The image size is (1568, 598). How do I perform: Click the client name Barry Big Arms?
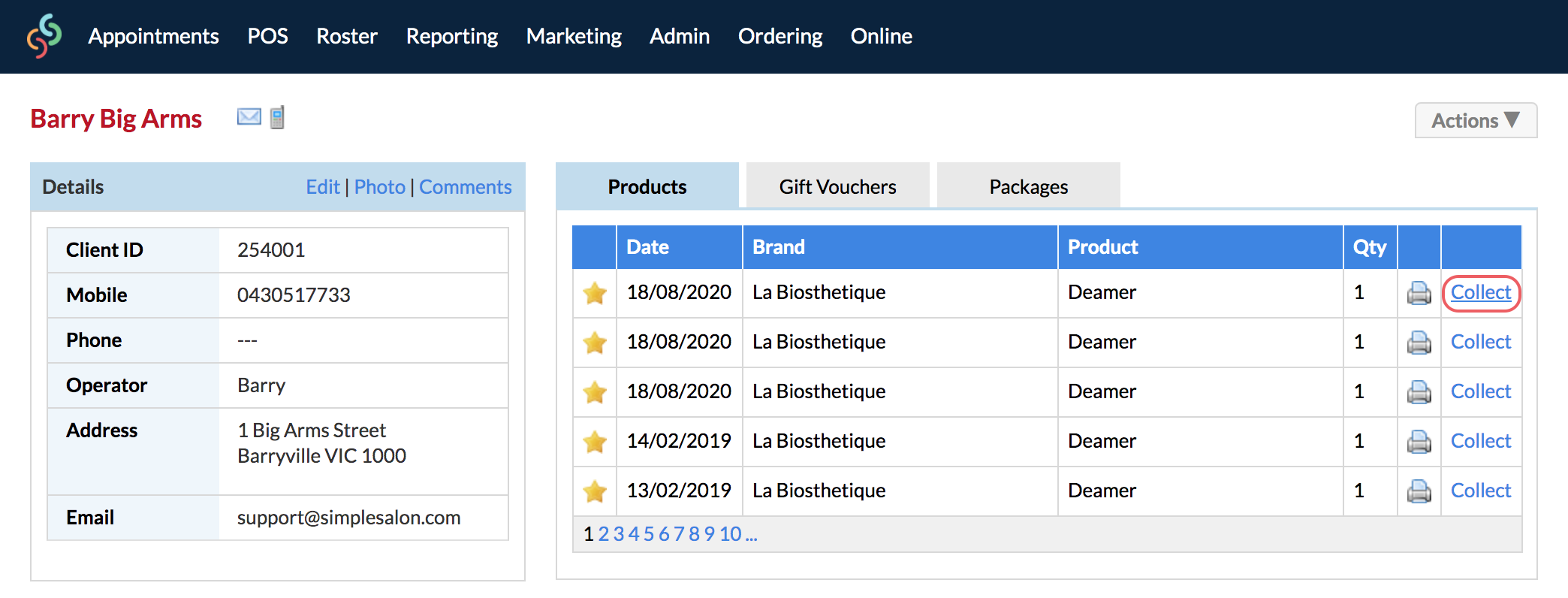click(116, 119)
